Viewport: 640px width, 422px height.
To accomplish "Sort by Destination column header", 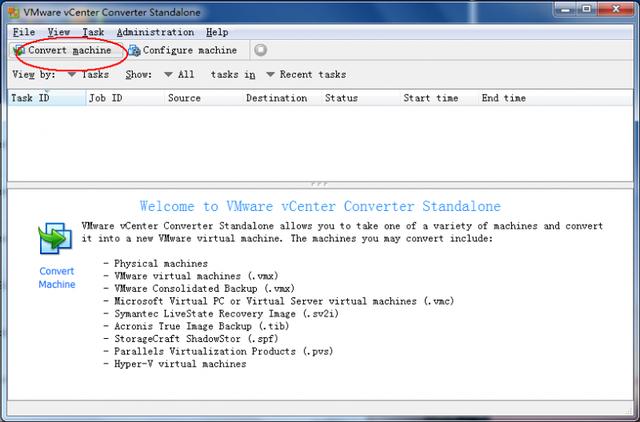I will click(x=282, y=98).
